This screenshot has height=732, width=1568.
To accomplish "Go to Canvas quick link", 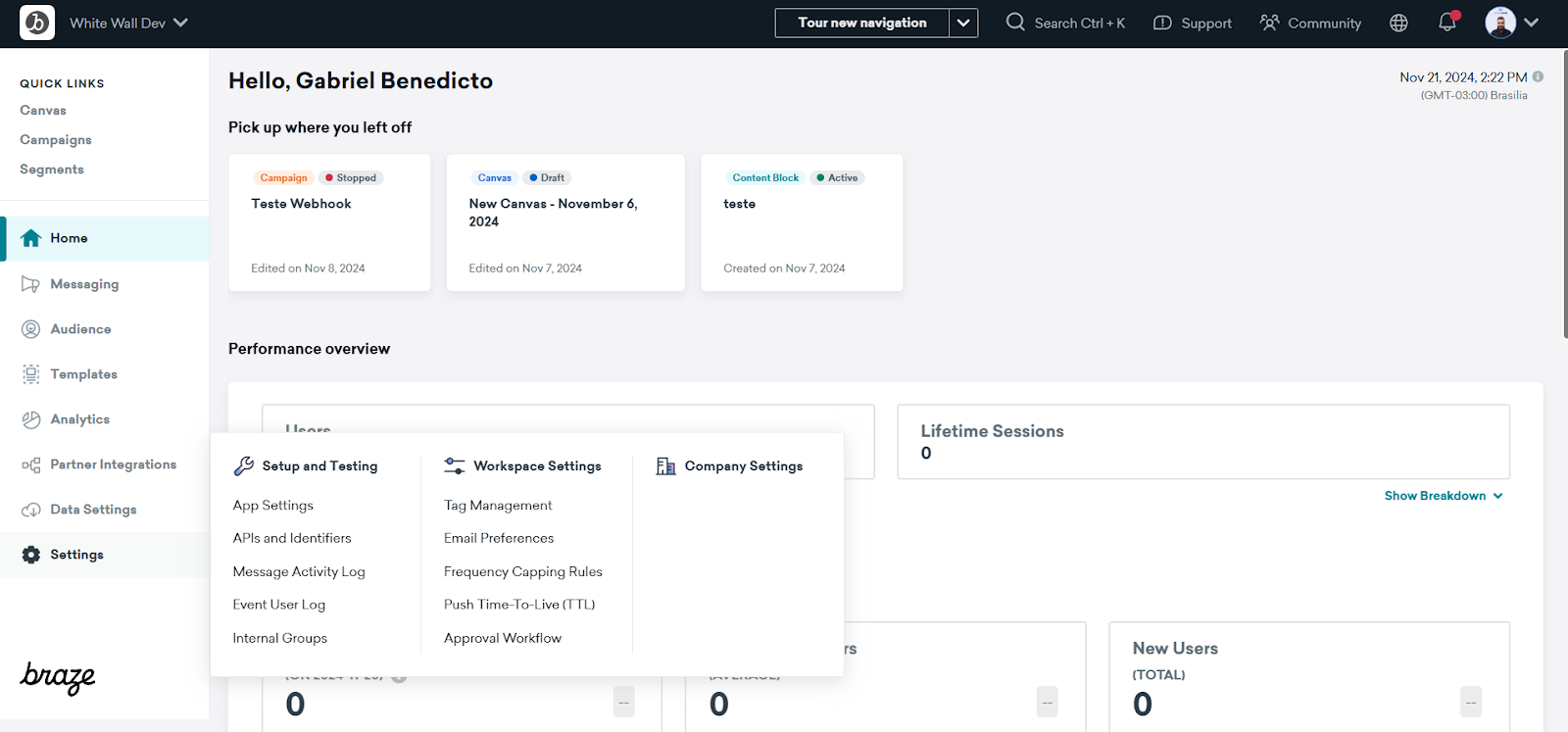I will 43,111.
